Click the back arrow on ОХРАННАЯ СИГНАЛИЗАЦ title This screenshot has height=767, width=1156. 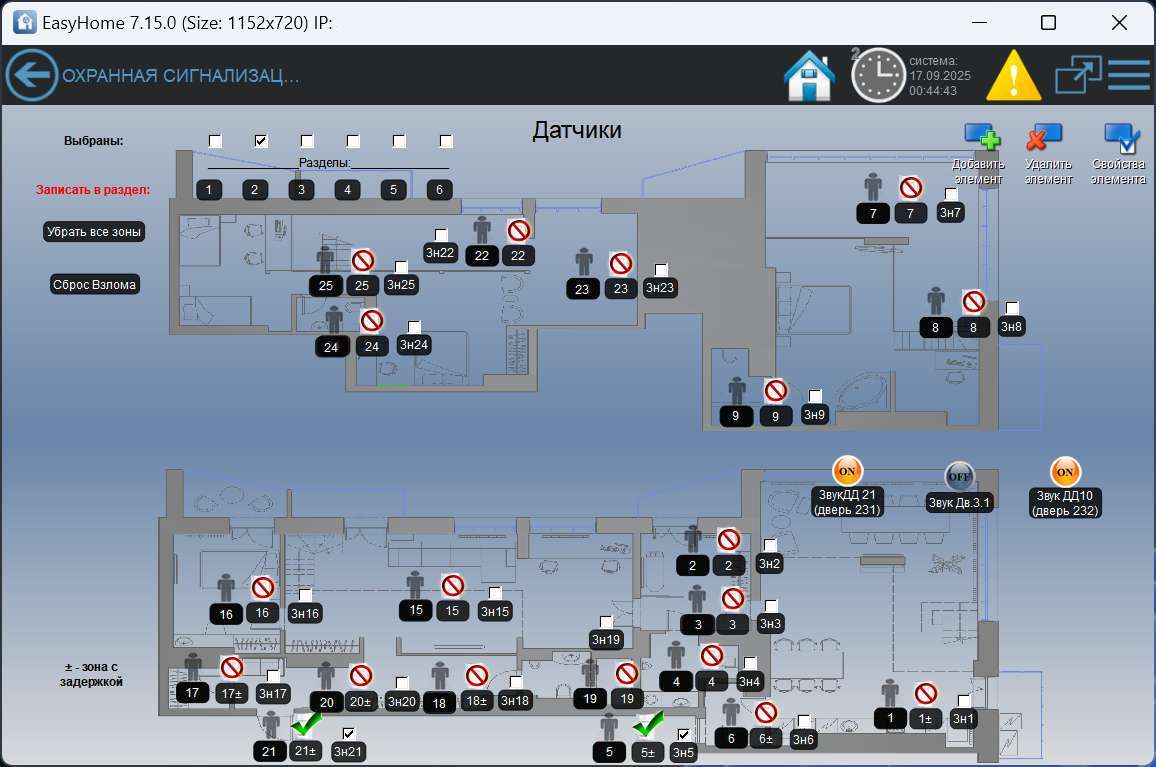pos(30,73)
